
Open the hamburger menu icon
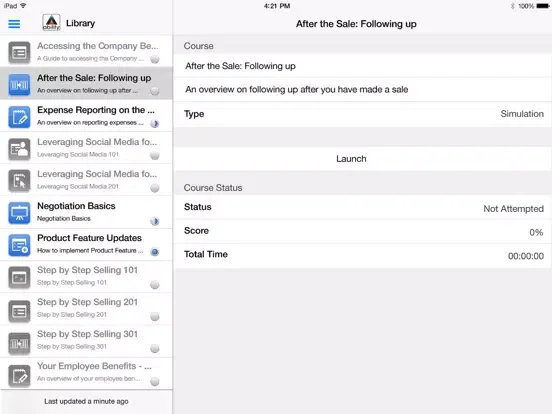coord(14,24)
